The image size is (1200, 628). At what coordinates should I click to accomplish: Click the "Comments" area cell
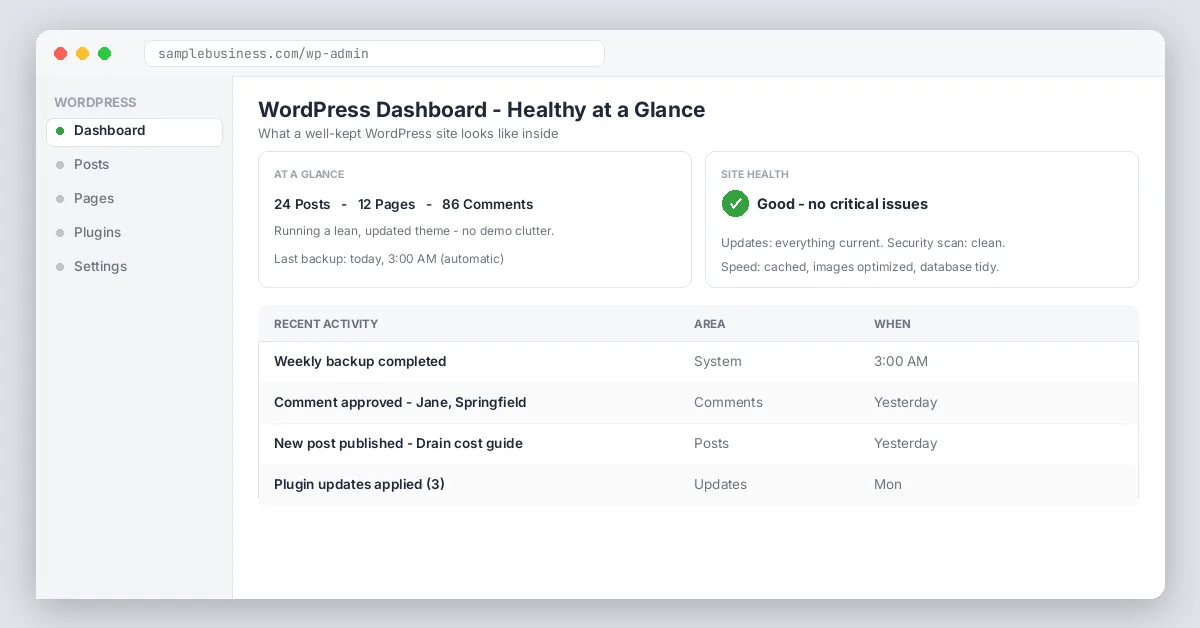point(728,403)
